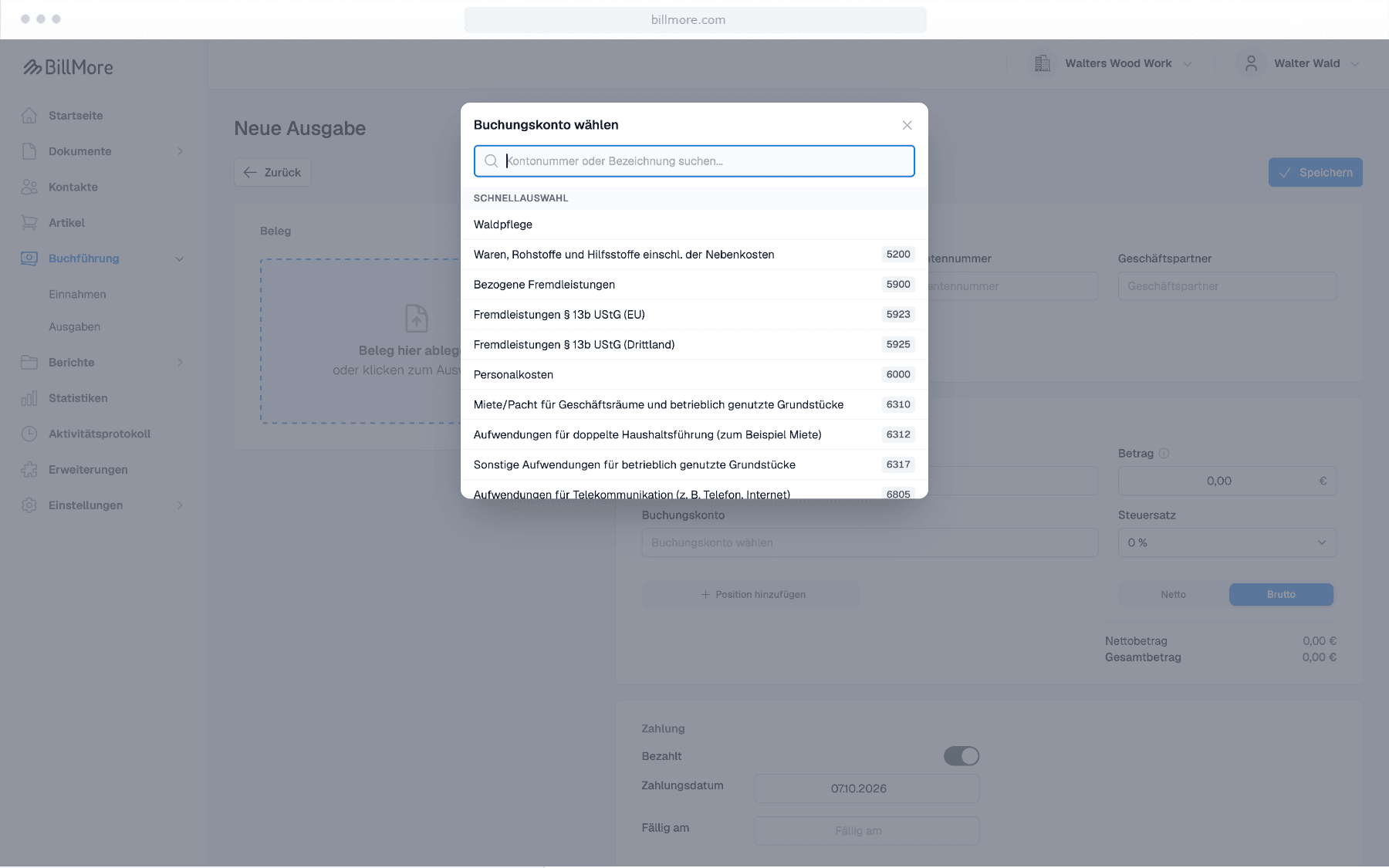Click the Kontakte people icon
Viewport: 1389px width, 868px height.
pos(29,187)
